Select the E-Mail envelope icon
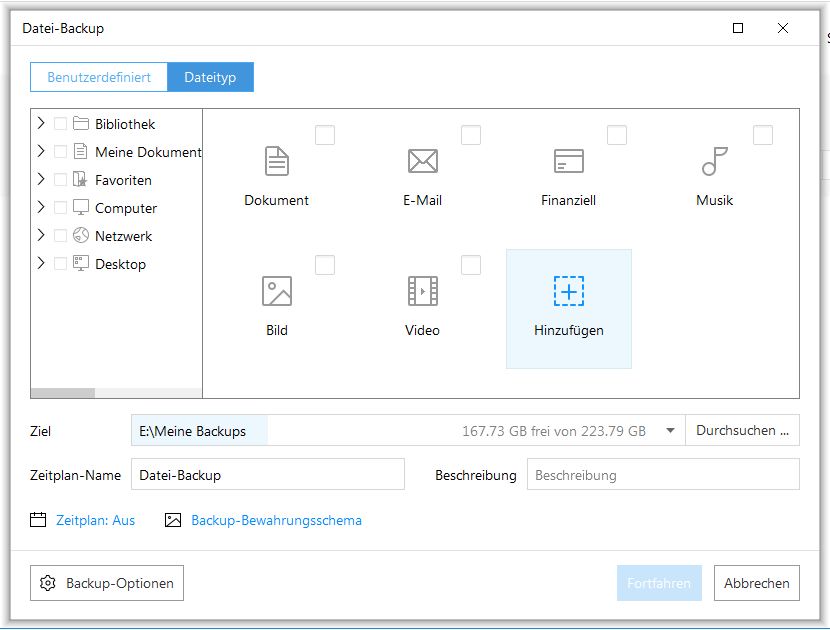The width and height of the screenshot is (830, 630). tap(423, 161)
